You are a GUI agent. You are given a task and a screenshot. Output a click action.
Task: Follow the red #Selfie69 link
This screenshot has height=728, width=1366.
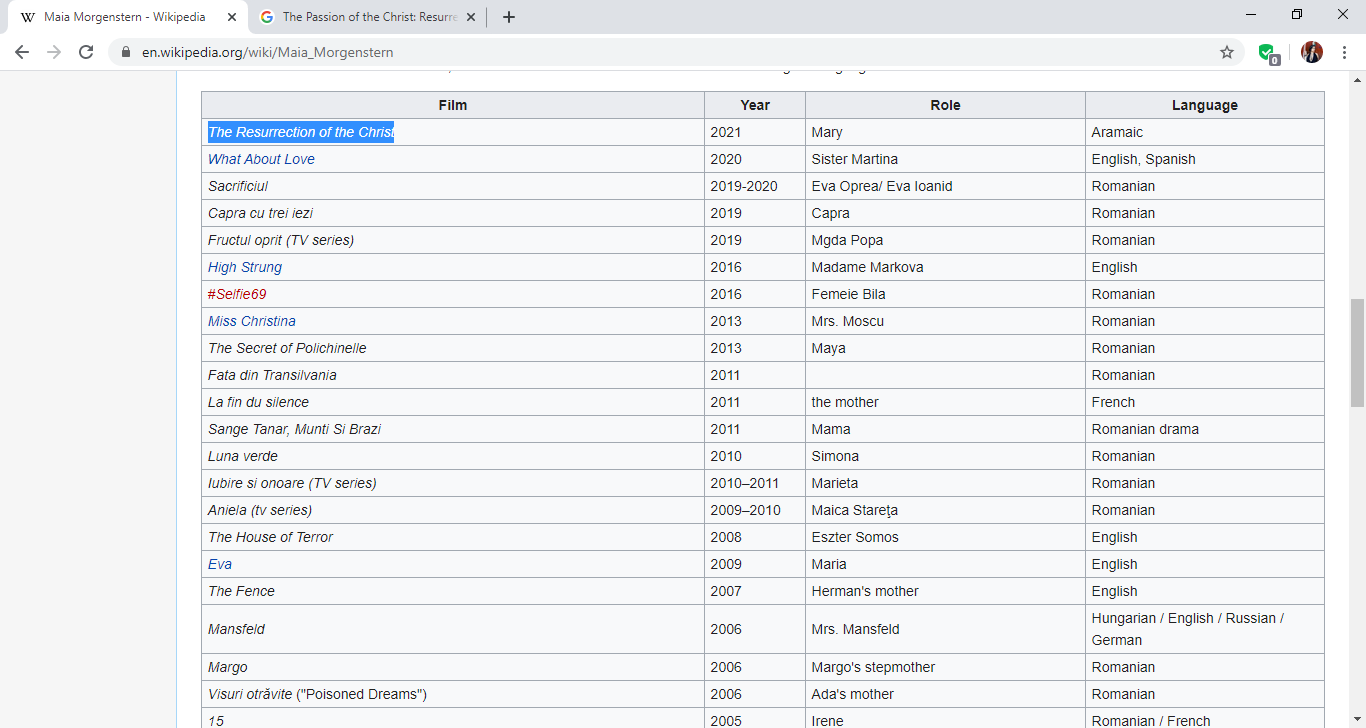(237, 294)
